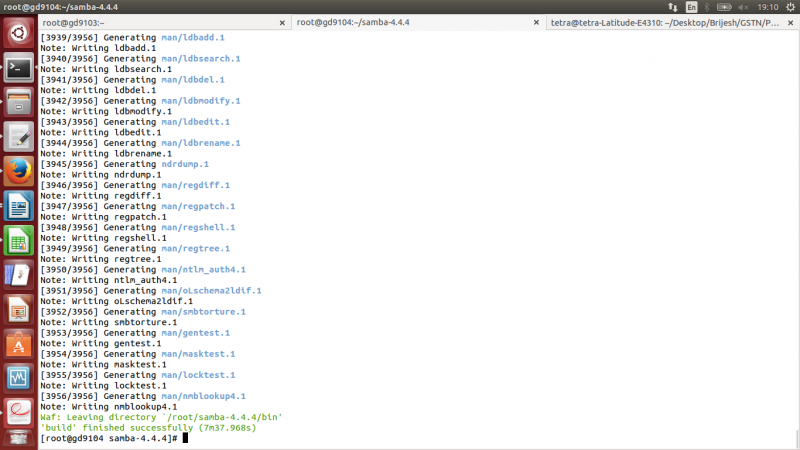Click man/ldbrename.1 path text
The image size is (800, 450).
click(201, 143)
